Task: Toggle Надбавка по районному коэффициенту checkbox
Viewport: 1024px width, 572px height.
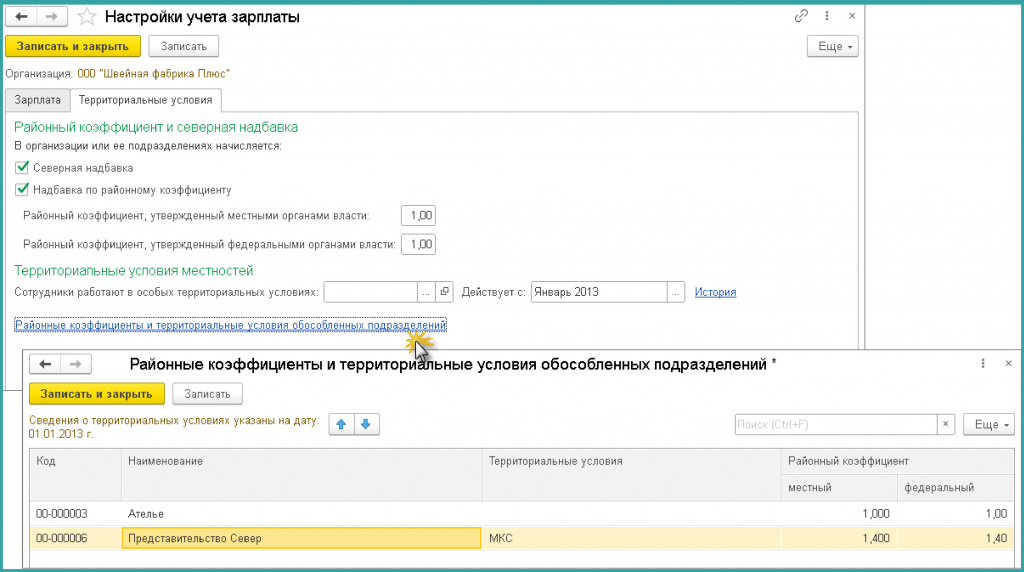Action: (x=22, y=190)
